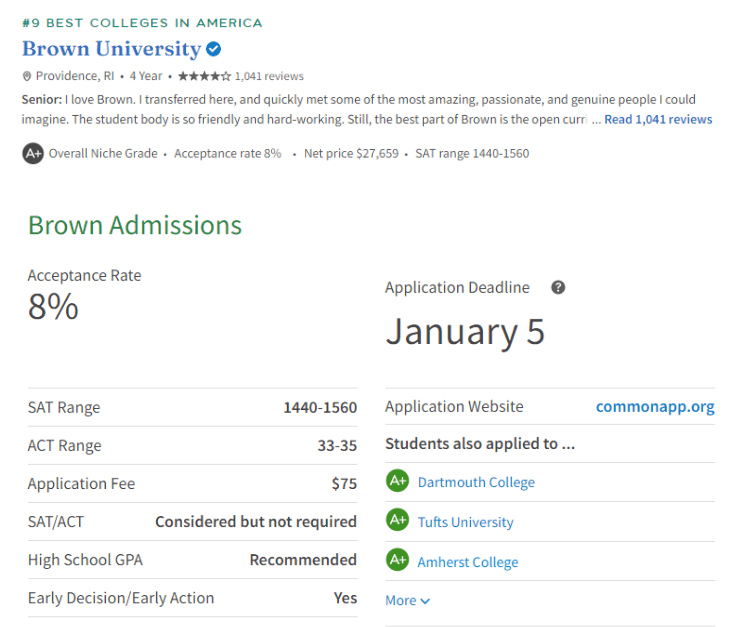Expand the More list of colleges

pyautogui.click(x=408, y=601)
